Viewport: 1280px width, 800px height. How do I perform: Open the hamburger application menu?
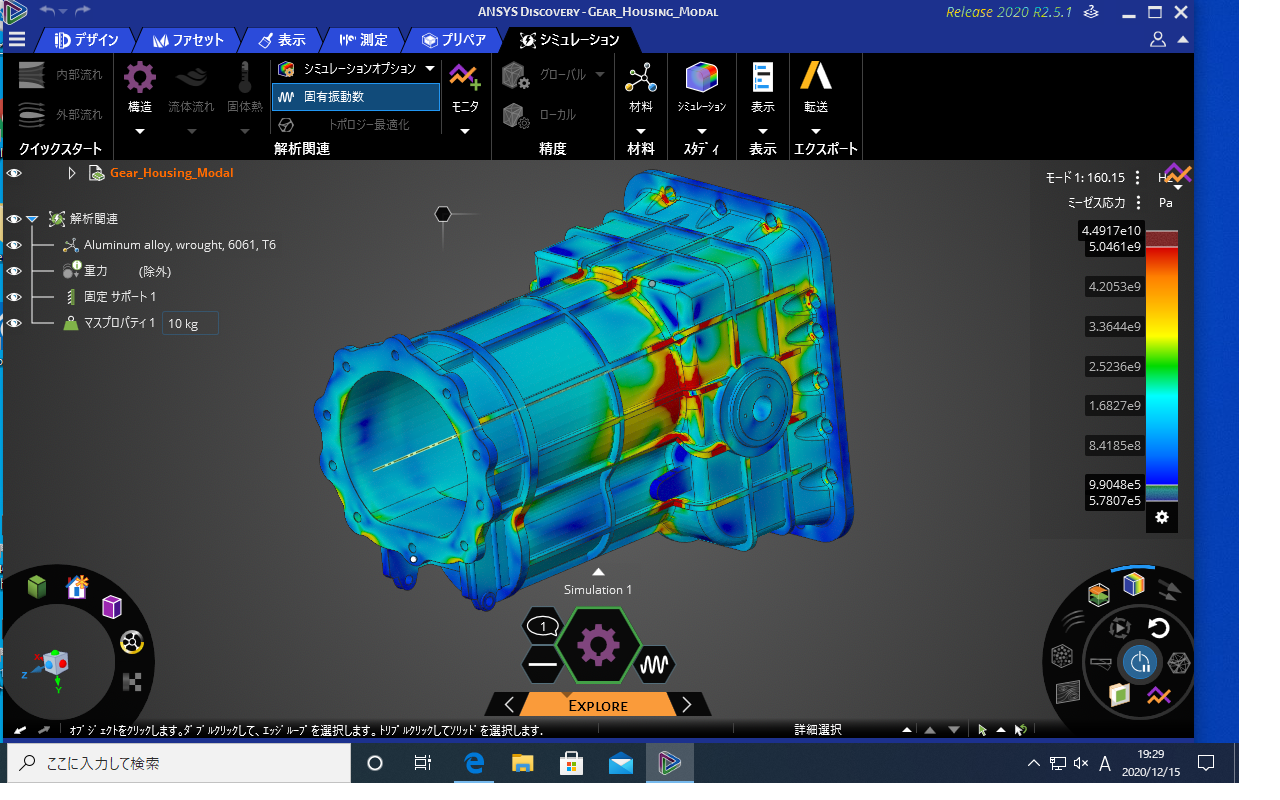click(x=17, y=40)
